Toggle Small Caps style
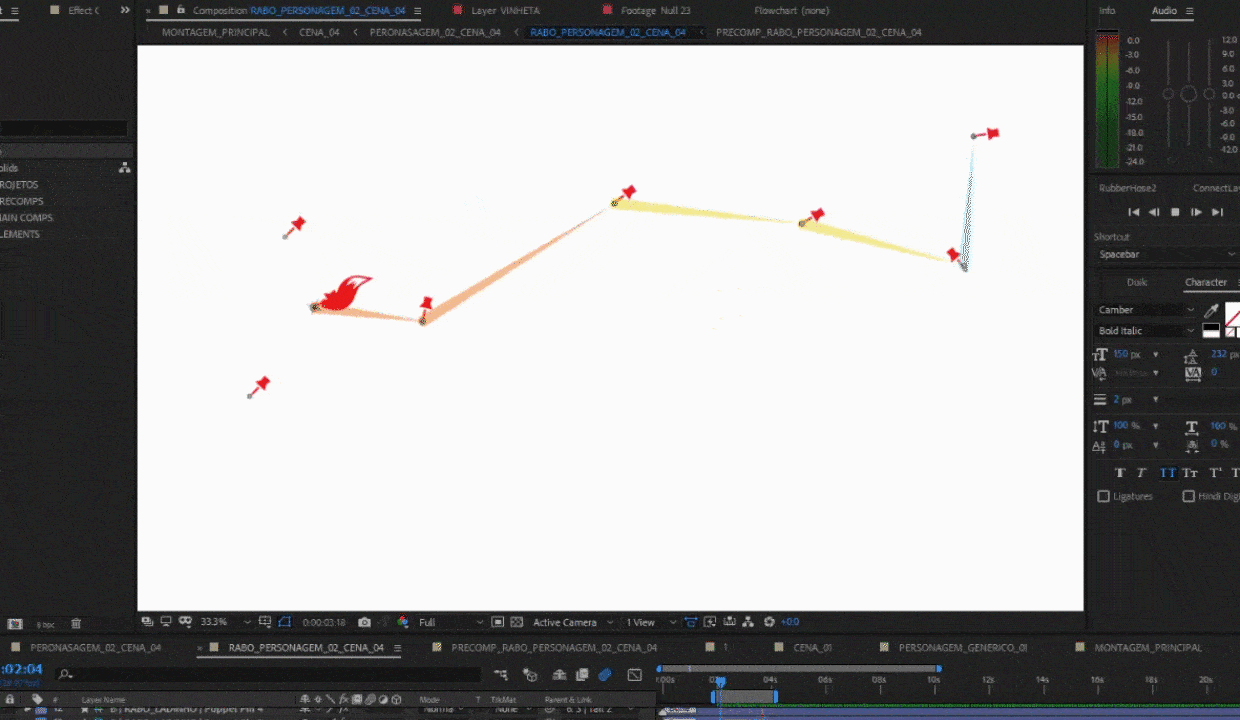 pos(1190,473)
